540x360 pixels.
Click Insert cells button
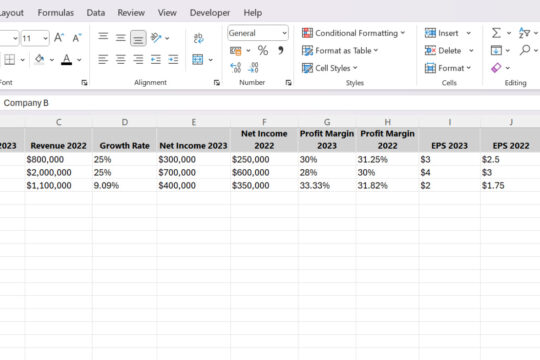pyautogui.click(x=442, y=33)
